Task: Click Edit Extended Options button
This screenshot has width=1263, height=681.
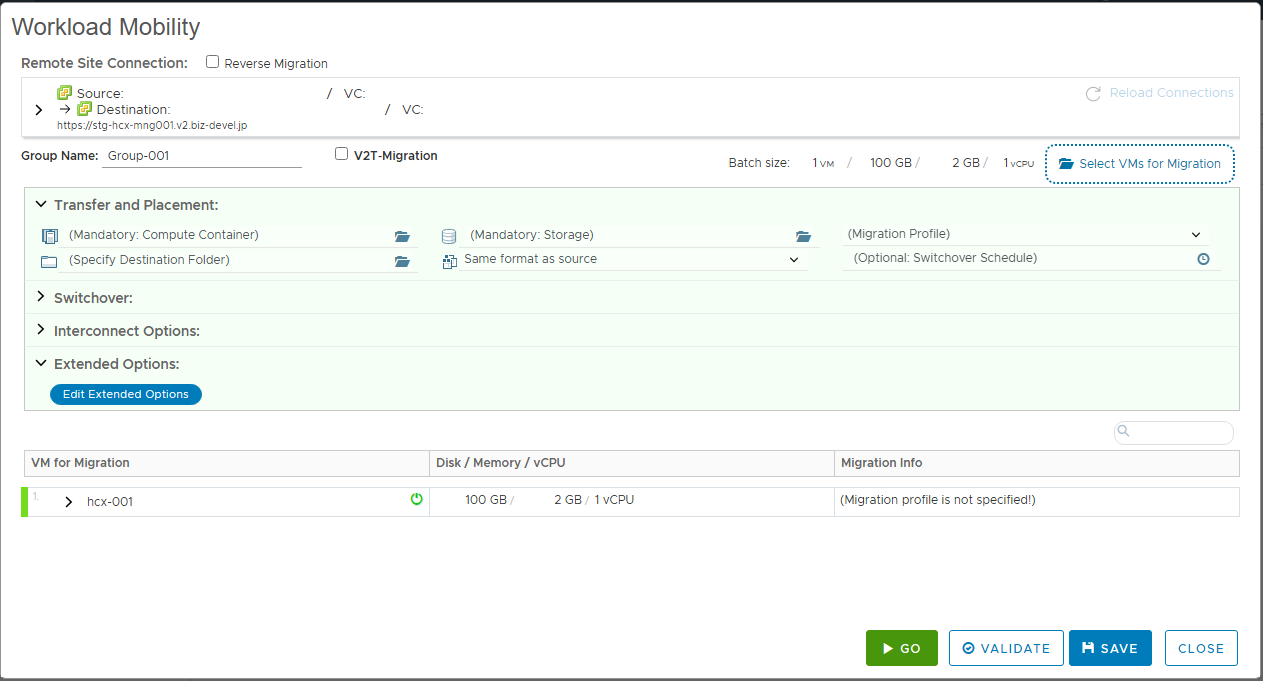Action: (x=126, y=394)
